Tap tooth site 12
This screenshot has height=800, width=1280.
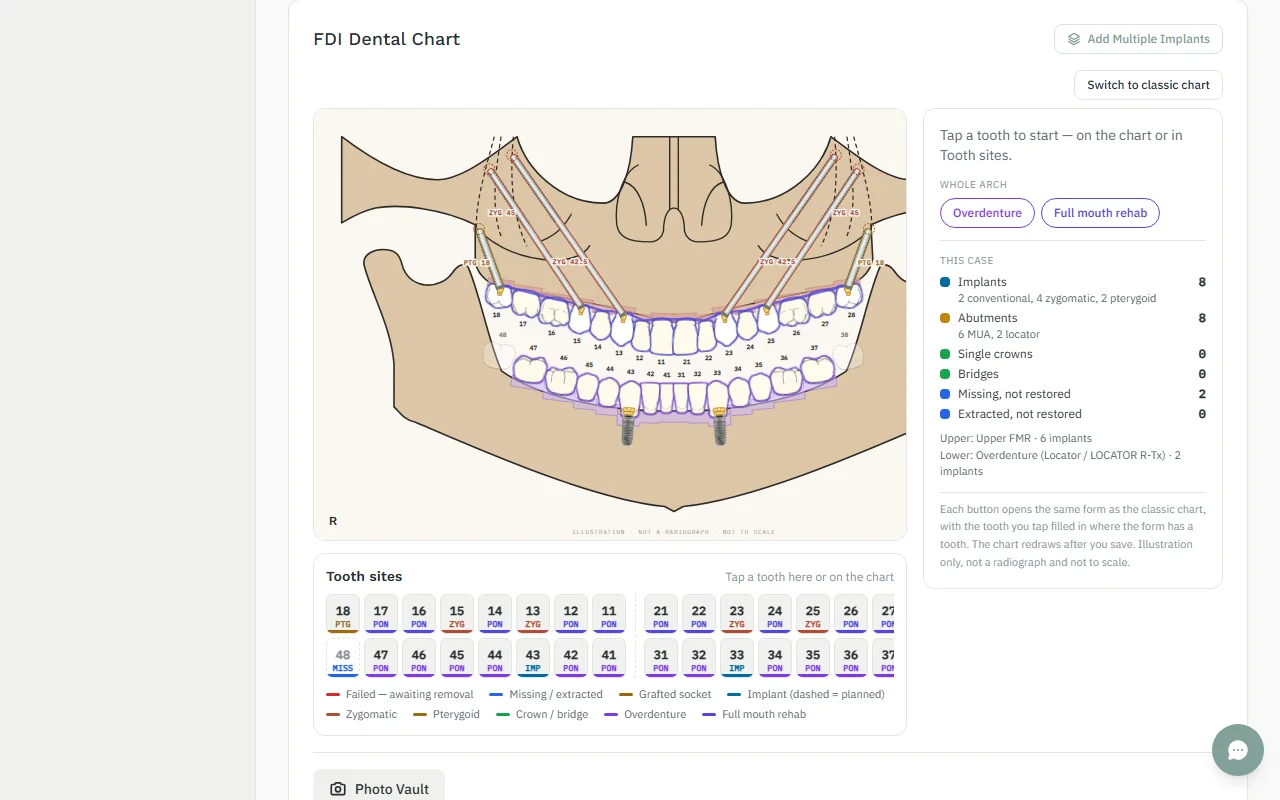coord(571,614)
